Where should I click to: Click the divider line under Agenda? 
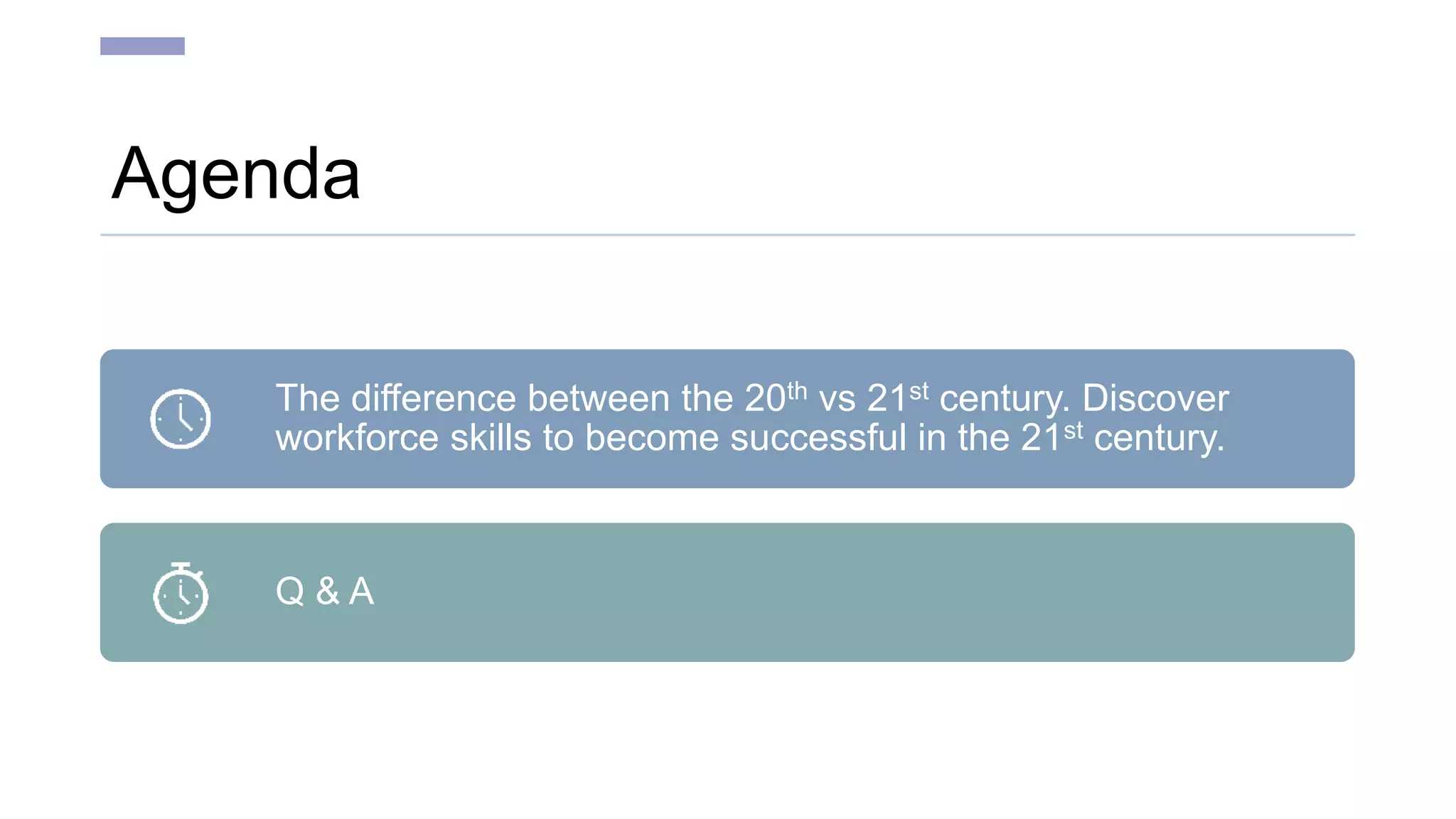click(727, 235)
